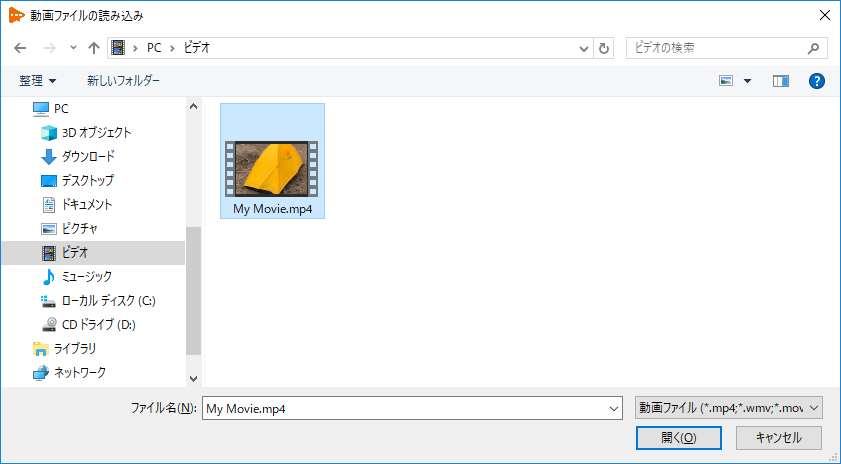Go back with the left arrow

point(20,48)
